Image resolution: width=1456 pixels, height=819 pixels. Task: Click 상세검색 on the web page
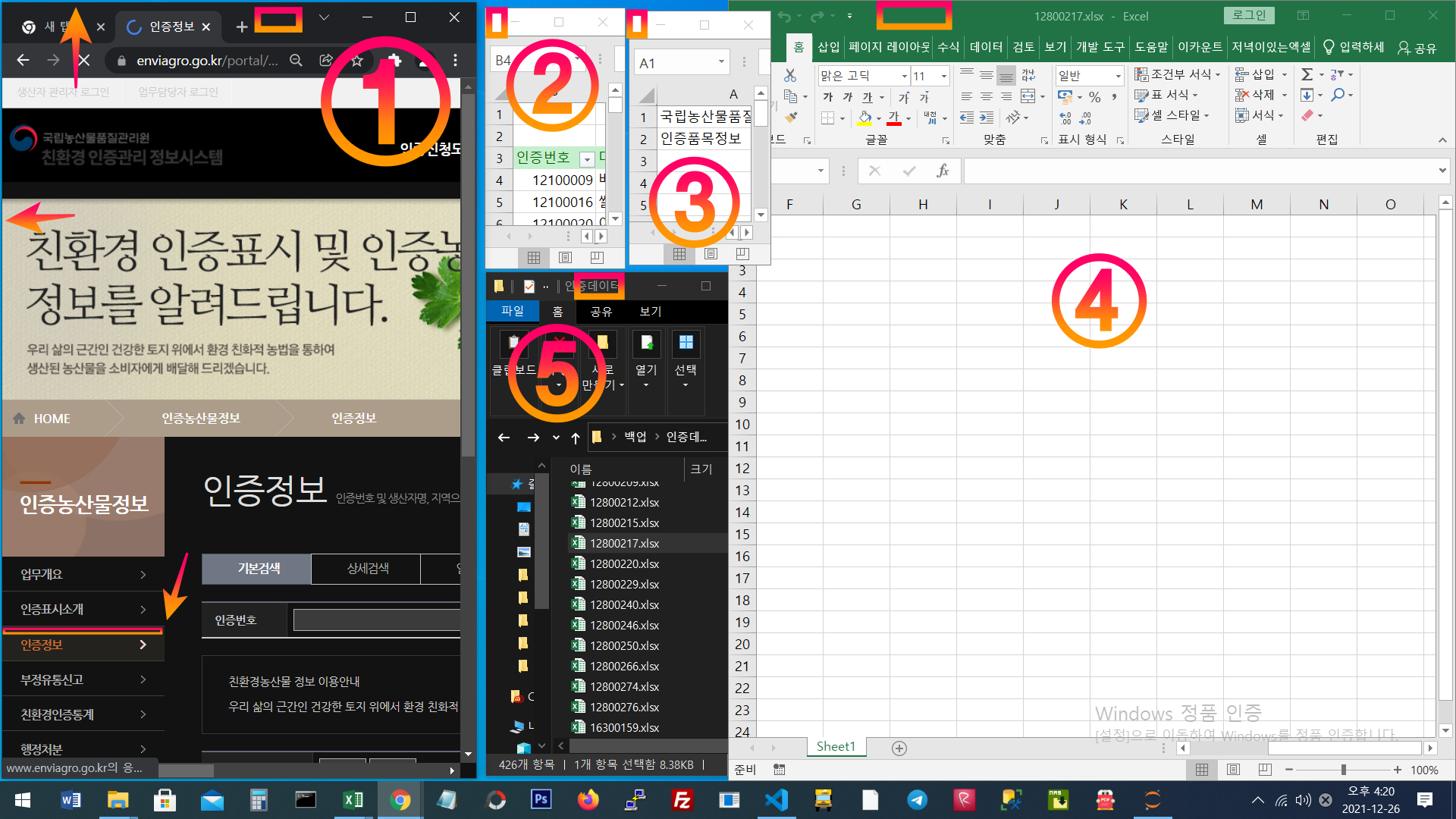(367, 569)
